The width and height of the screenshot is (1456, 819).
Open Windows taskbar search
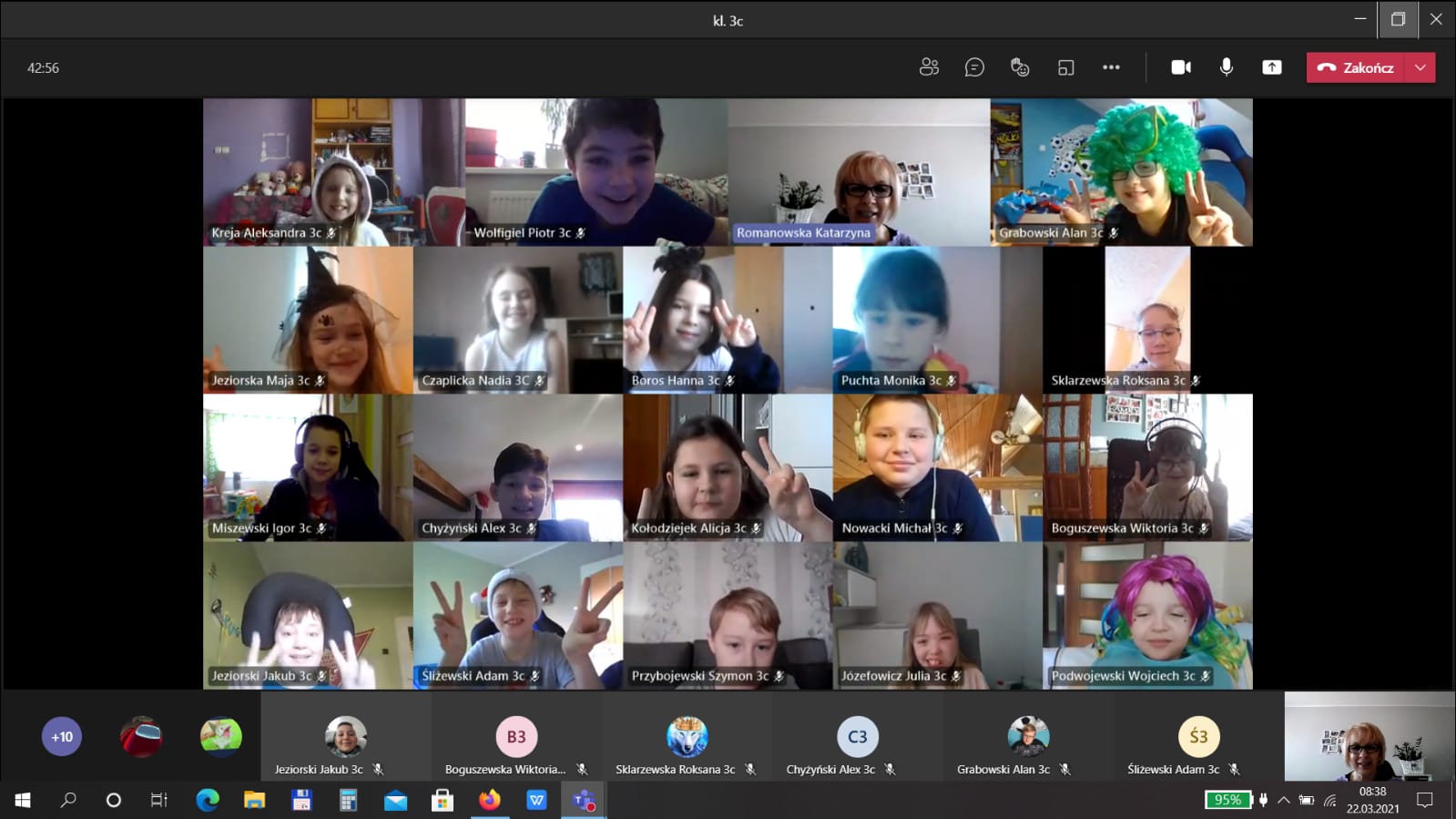(68, 800)
